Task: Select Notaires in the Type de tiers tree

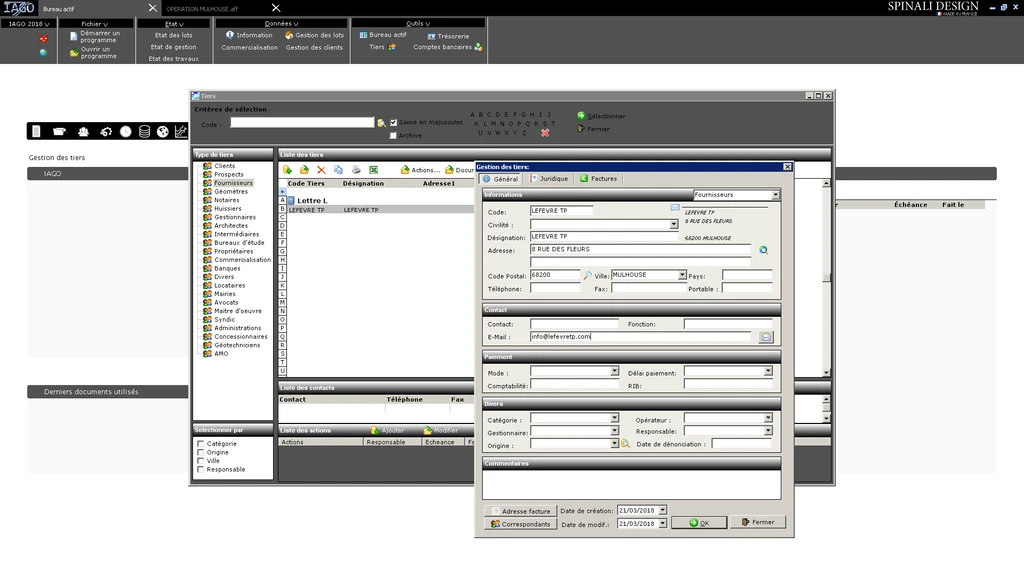Action: click(x=226, y=200)
